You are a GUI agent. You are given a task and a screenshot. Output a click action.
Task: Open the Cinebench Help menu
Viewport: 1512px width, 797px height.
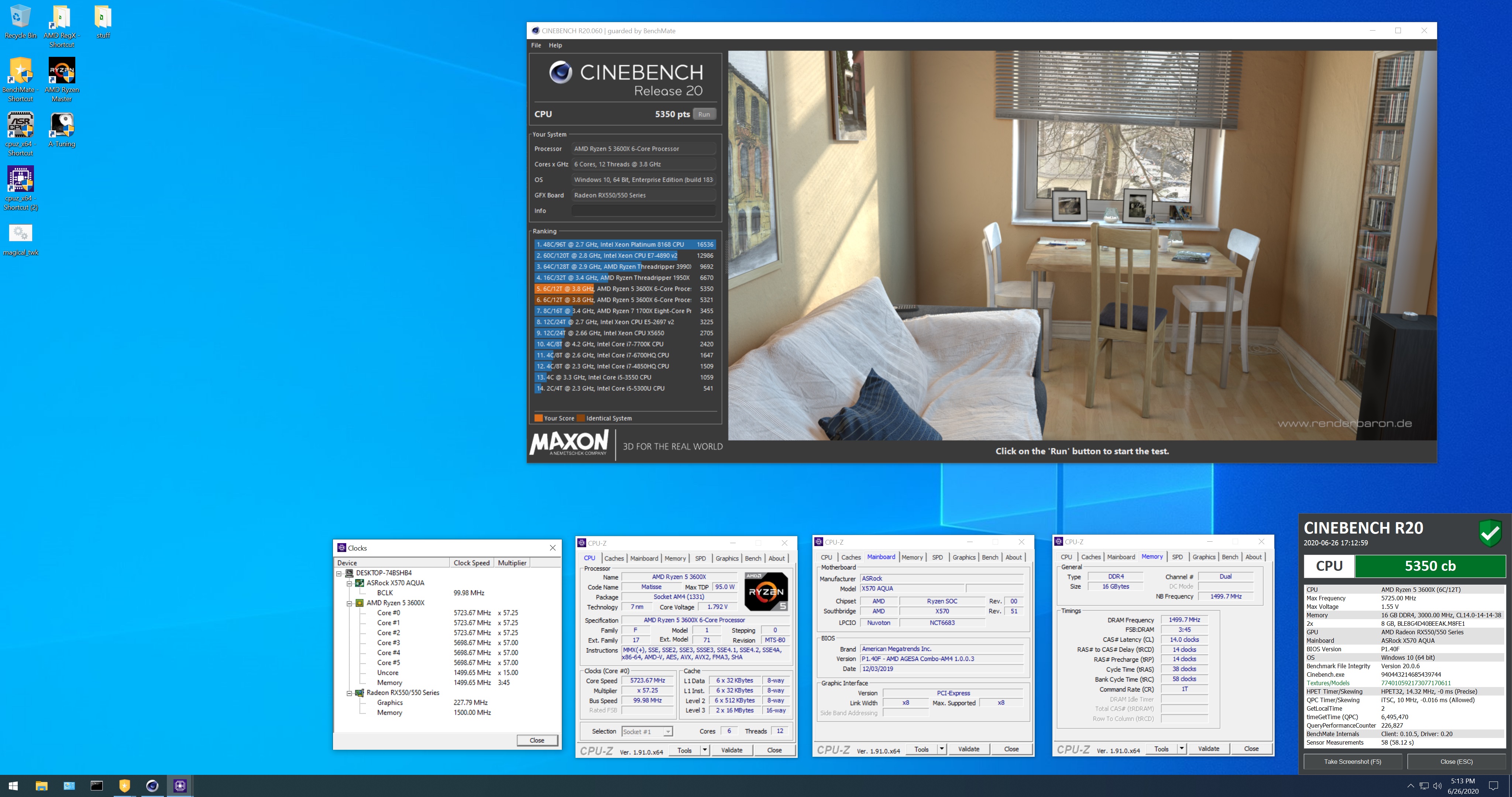pos(555,45)
